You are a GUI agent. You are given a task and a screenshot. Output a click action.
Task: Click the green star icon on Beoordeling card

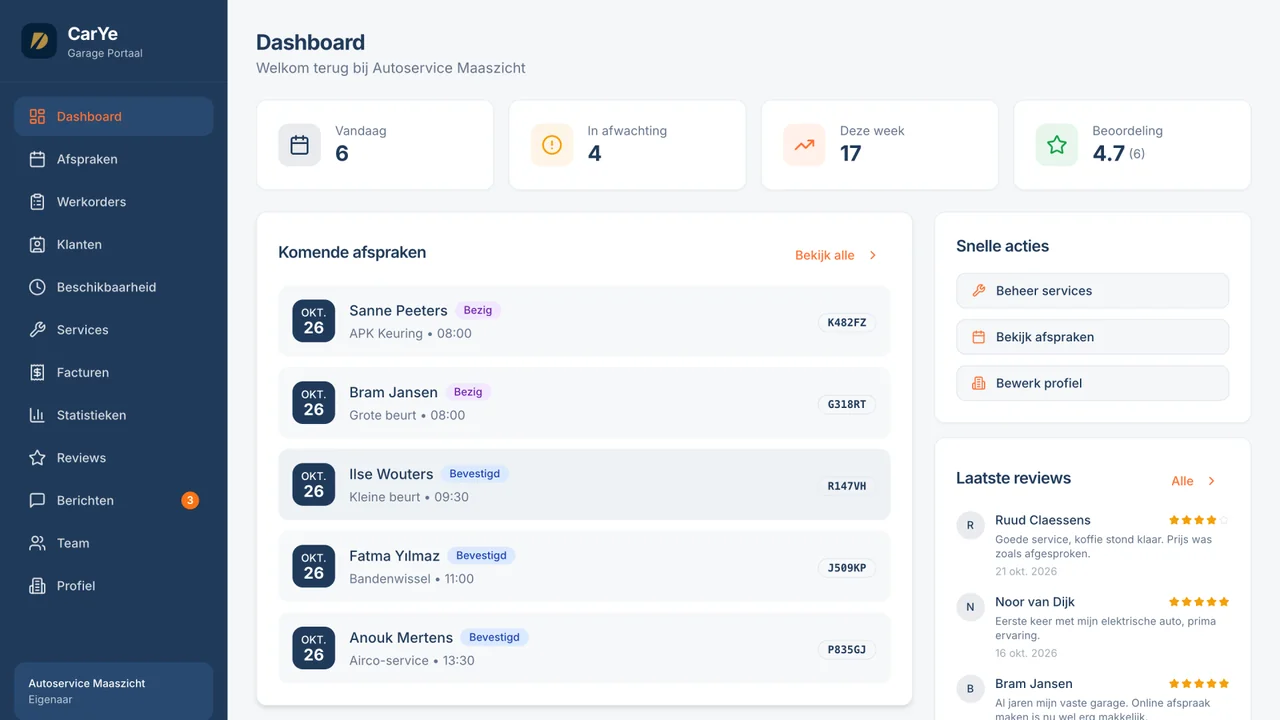[x=1057, y=145]
